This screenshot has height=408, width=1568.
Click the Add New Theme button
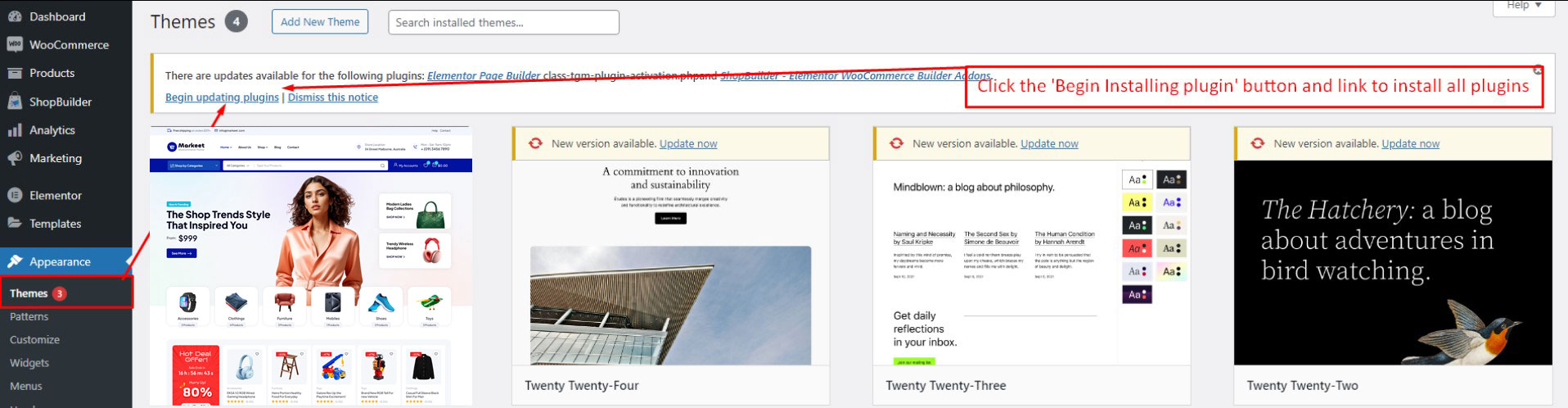(320, 22)
